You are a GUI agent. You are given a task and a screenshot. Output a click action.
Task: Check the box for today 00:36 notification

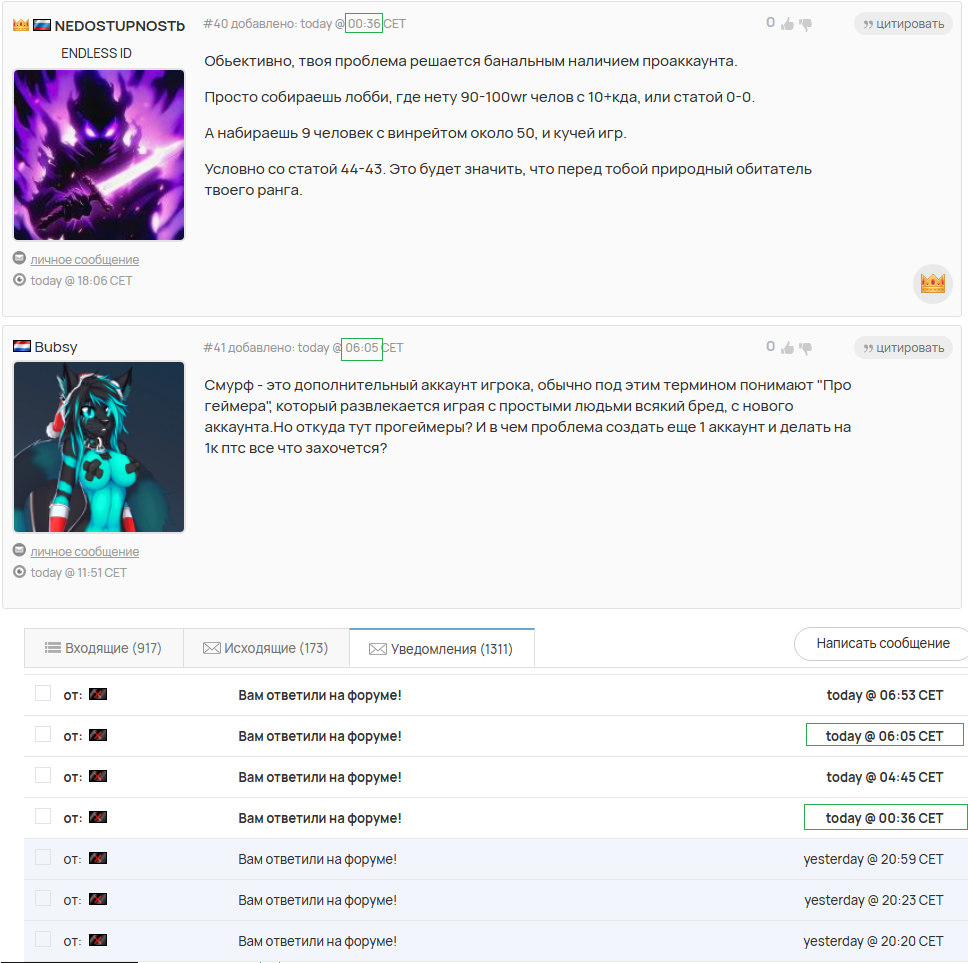43,816
